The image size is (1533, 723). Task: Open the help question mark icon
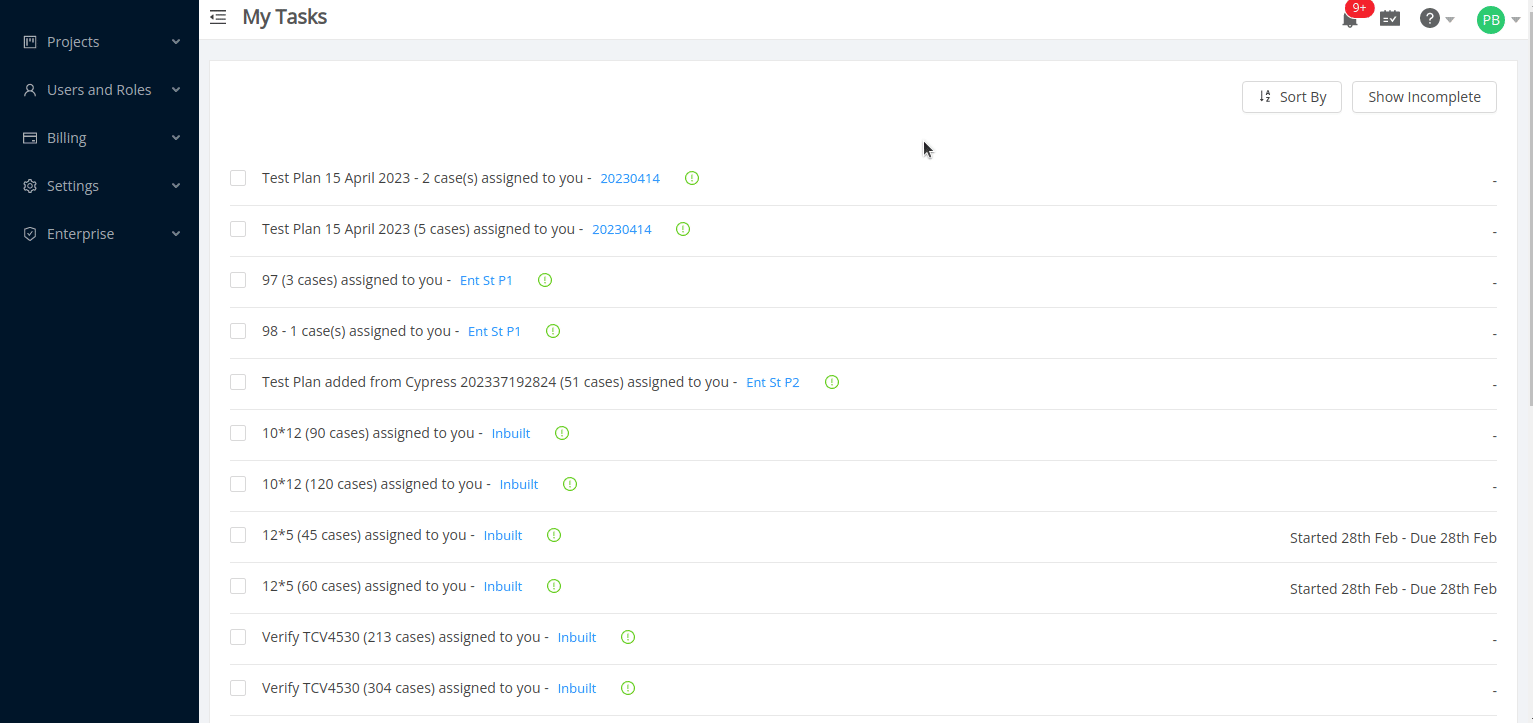coord(1430,18)
